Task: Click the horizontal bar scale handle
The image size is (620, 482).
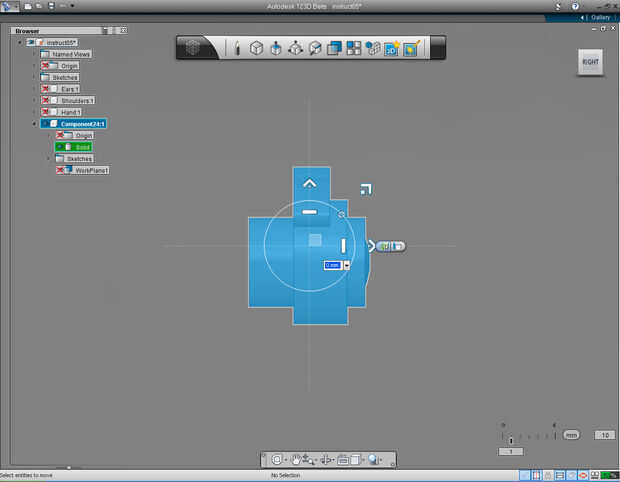Action: (x=310, y=212)
